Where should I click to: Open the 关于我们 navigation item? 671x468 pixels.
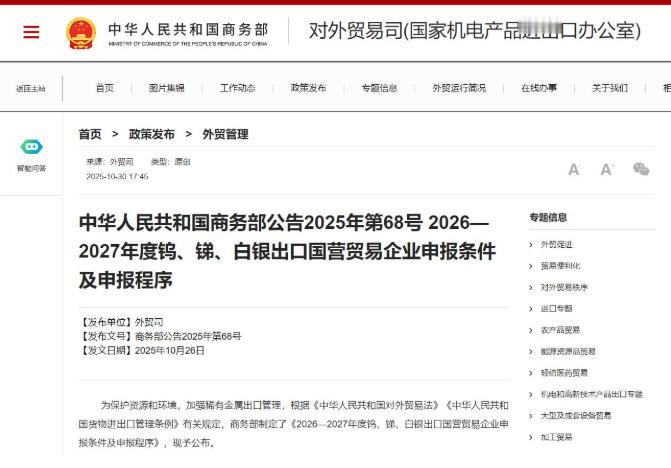tap(610, 88)
